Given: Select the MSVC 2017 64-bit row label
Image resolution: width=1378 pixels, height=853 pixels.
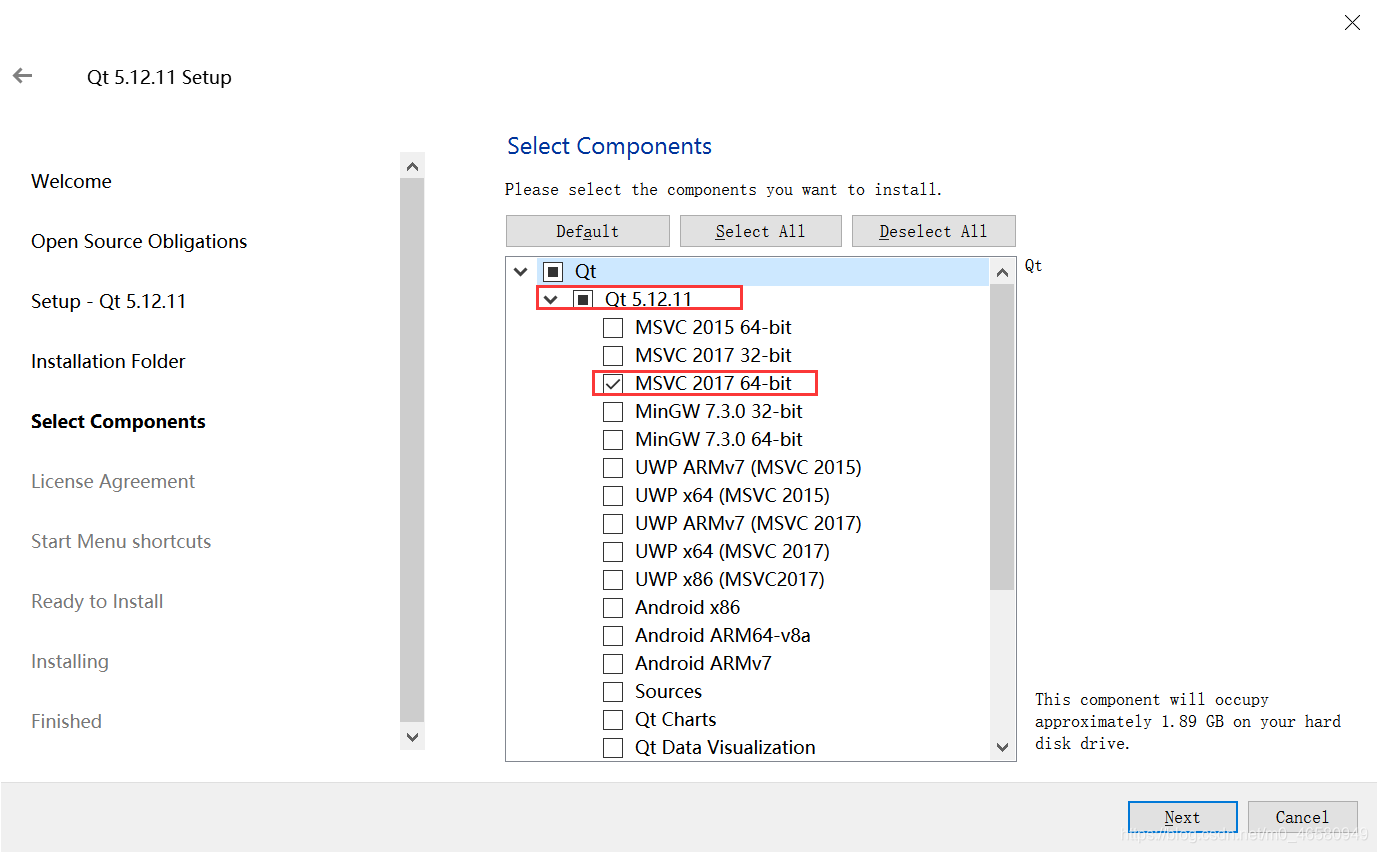Looking at the screenshot, I should pyautogui.click(x=713, y=383).
